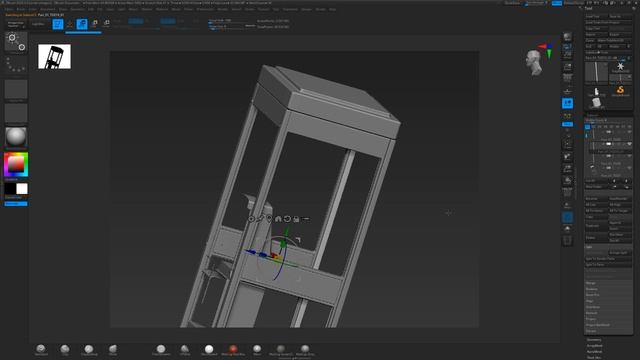Click the gizmo Home (mesh to axis) icon
The width and height of the screenshot is (640, 360).
(278, 219)
